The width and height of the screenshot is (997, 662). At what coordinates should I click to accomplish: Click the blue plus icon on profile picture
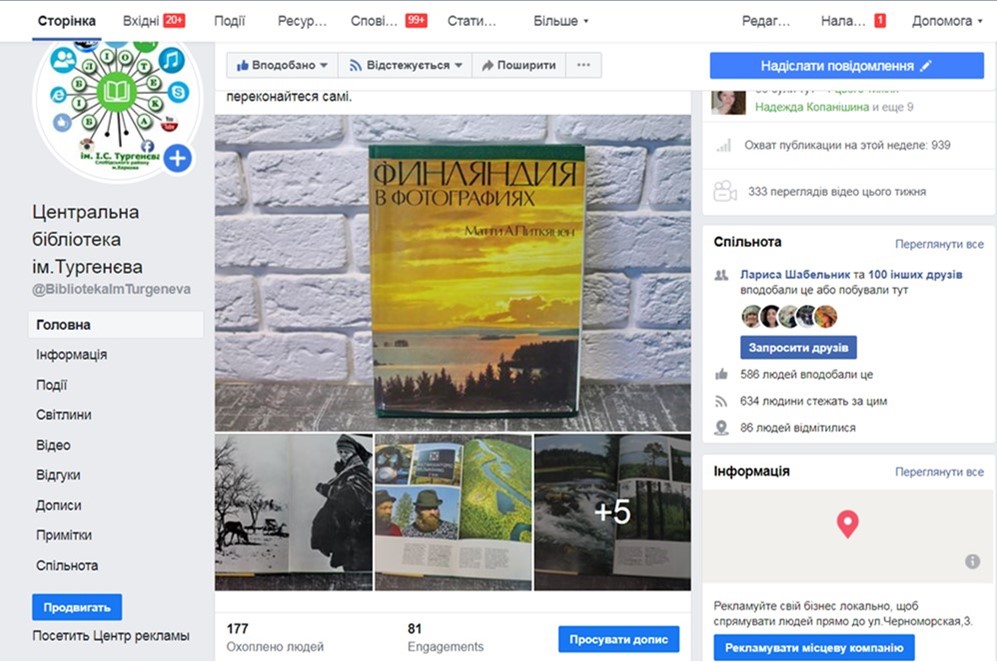tap(178, 158)
